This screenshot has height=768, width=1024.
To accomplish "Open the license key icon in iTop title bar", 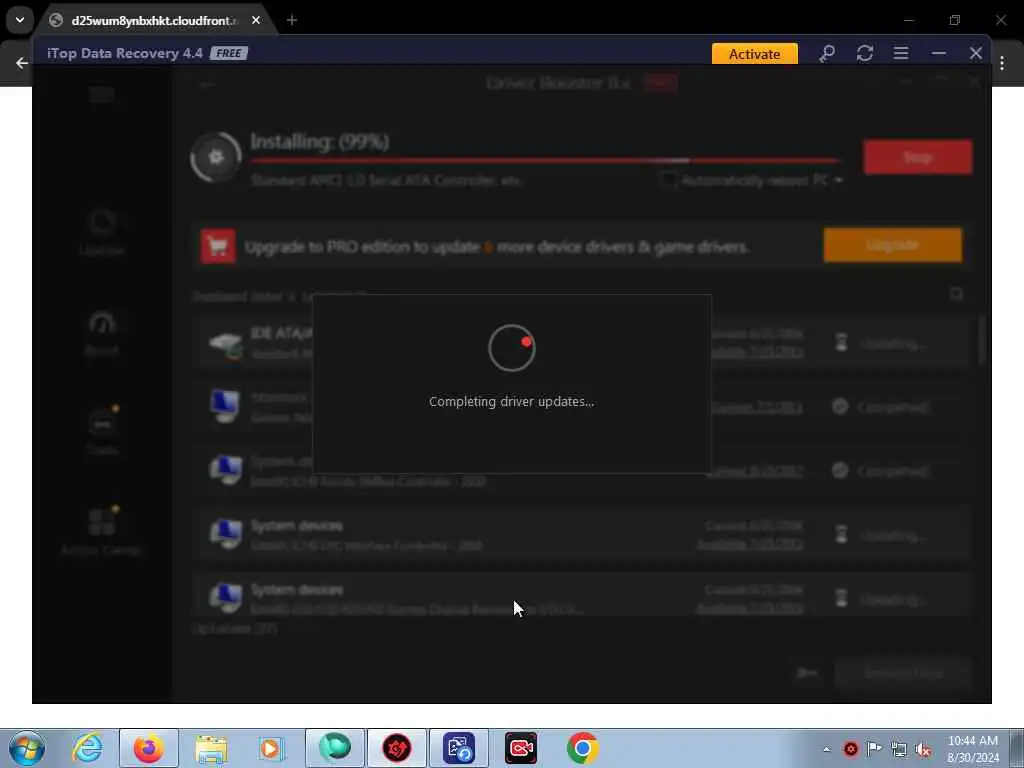I will coord(827,54).
